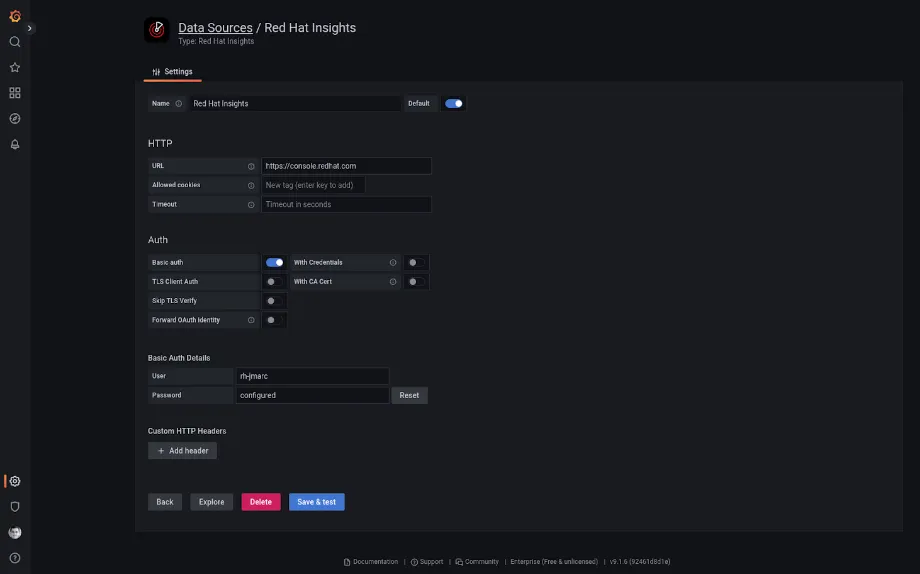920x574 pixels.
Task: Open the Configuration gear icon
Action: tap(15, 481)
